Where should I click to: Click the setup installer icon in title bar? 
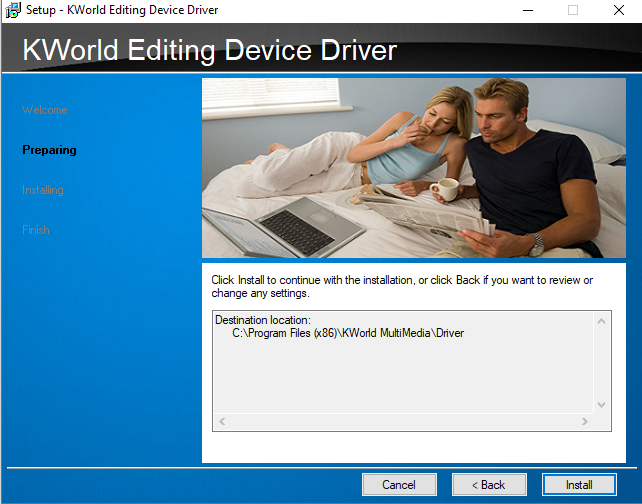(13, 10)
